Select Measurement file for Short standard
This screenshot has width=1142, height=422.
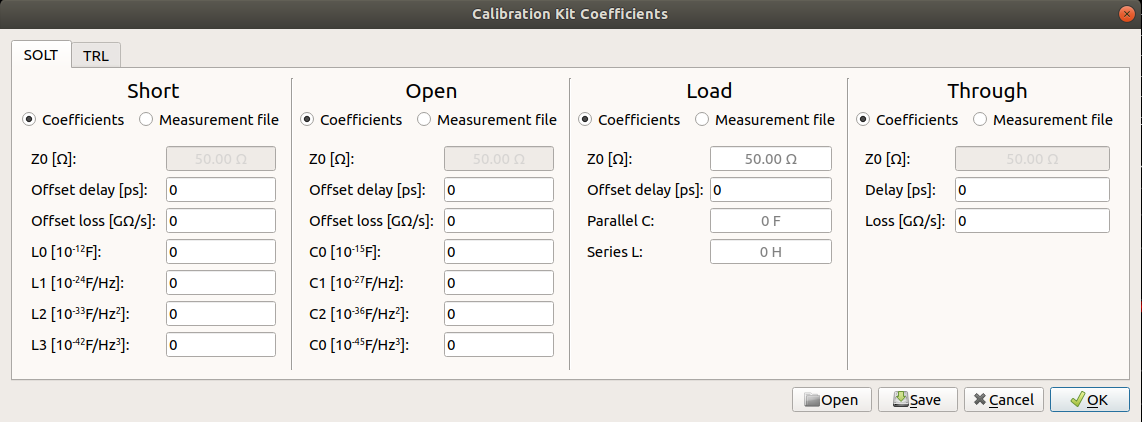point(147,120)
